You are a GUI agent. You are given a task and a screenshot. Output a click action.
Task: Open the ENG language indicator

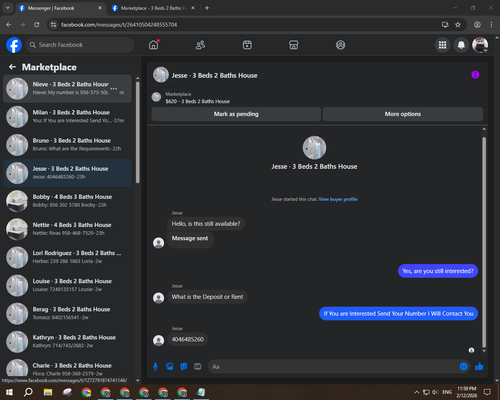pyautogui.click(x=447, y=392)
